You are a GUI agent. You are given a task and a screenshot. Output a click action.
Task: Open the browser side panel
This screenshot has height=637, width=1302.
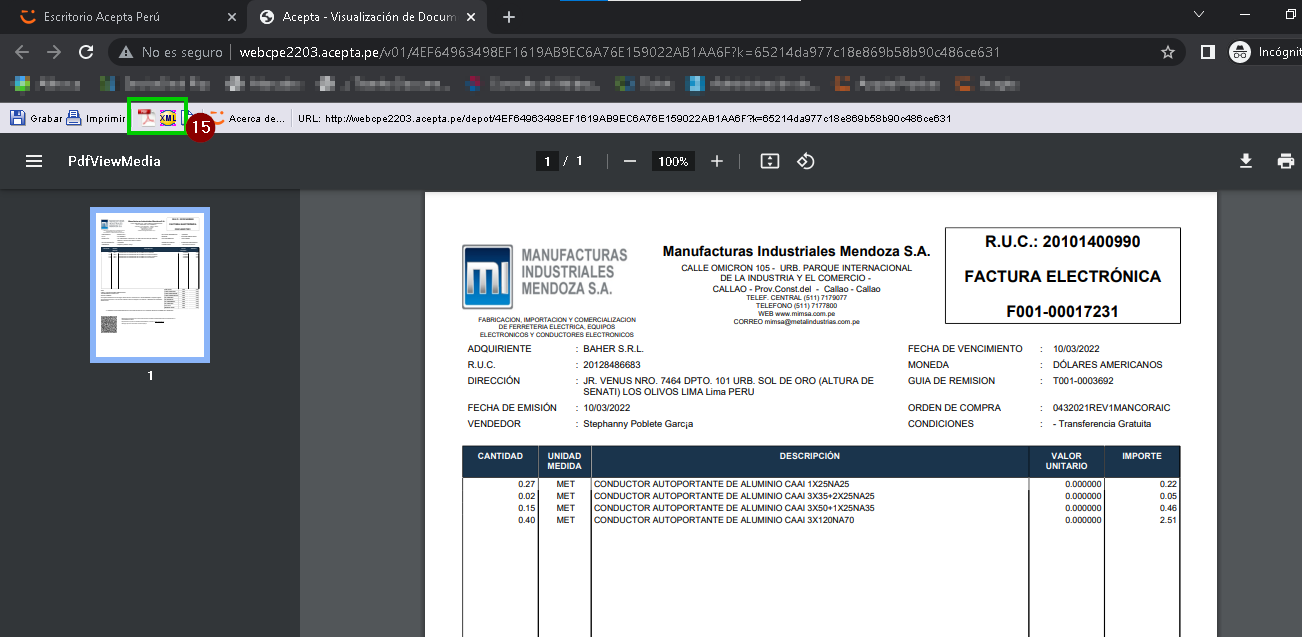point(1208,52)
